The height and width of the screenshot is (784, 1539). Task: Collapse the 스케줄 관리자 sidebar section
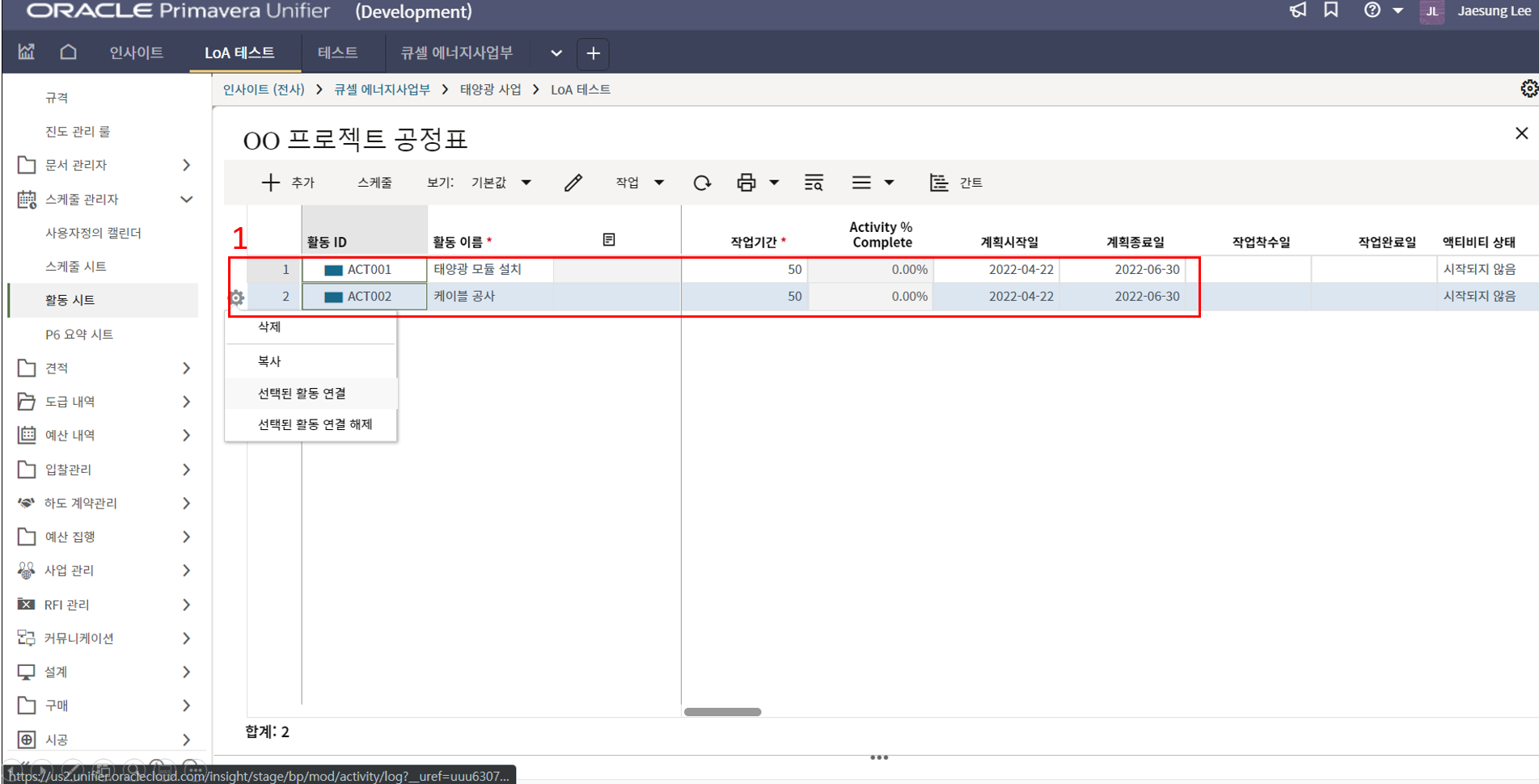tap(186, 200)
